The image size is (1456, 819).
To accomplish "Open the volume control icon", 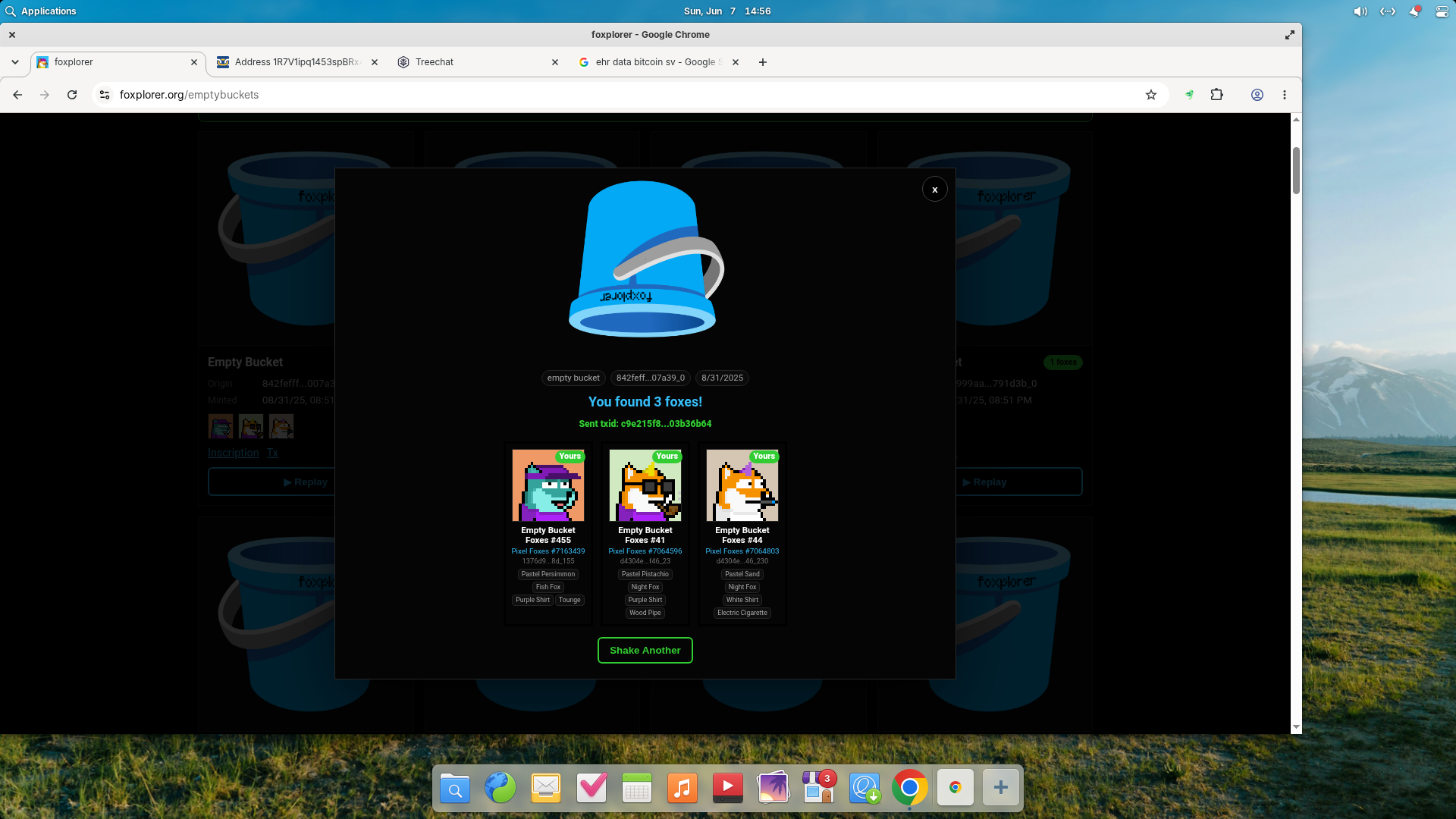I will tap(1360, 11).
